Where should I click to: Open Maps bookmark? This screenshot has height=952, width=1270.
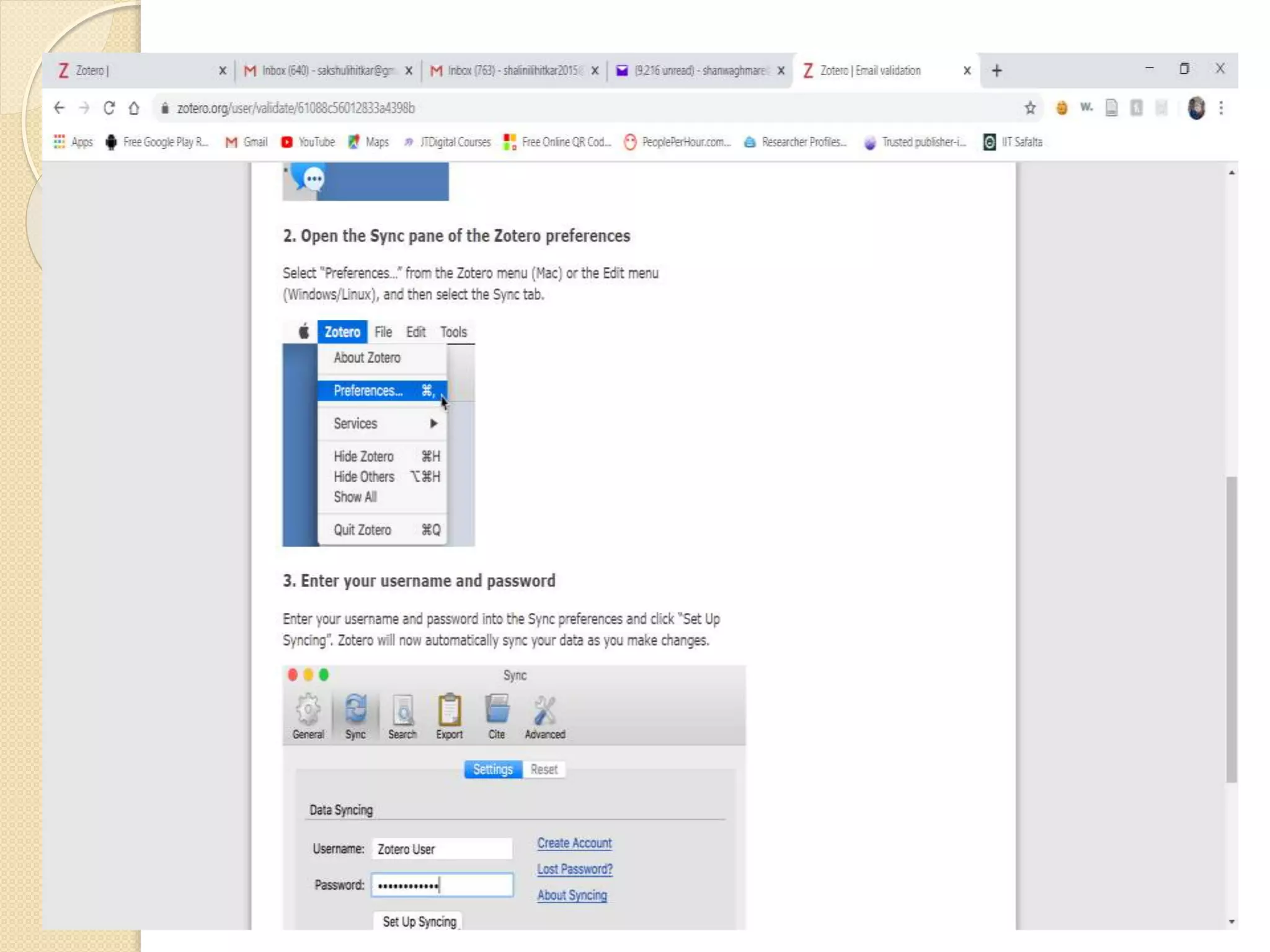[x=369, y=142]
